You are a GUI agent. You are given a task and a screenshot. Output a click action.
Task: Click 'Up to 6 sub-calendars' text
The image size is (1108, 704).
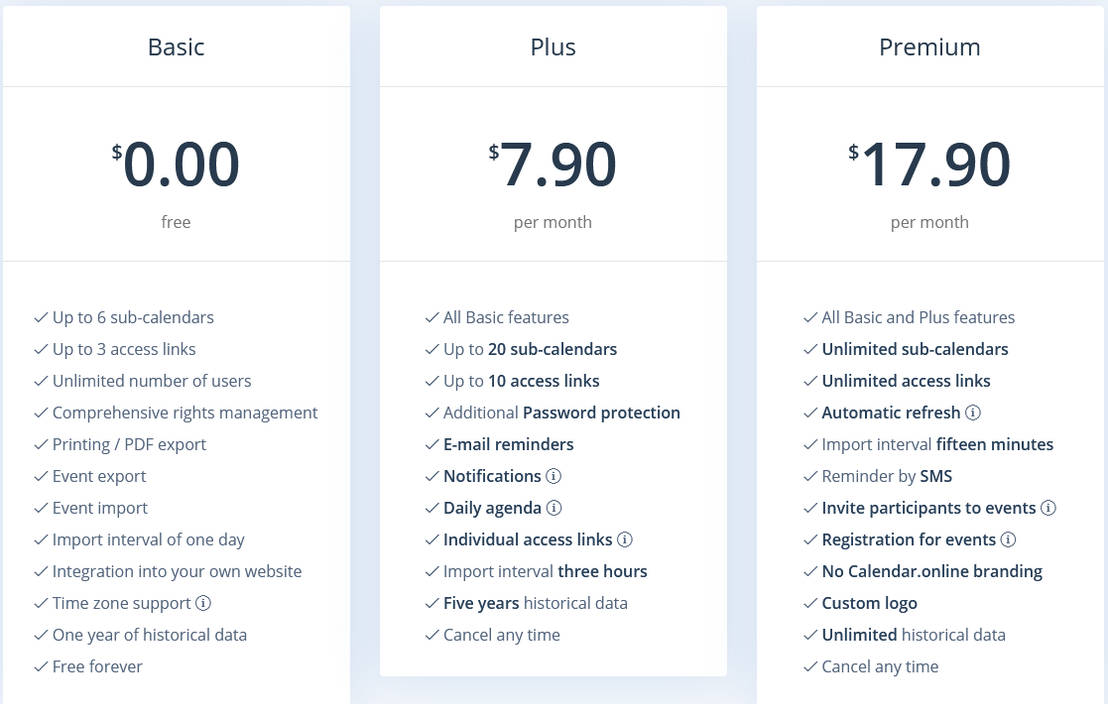(x=133, y=317)
